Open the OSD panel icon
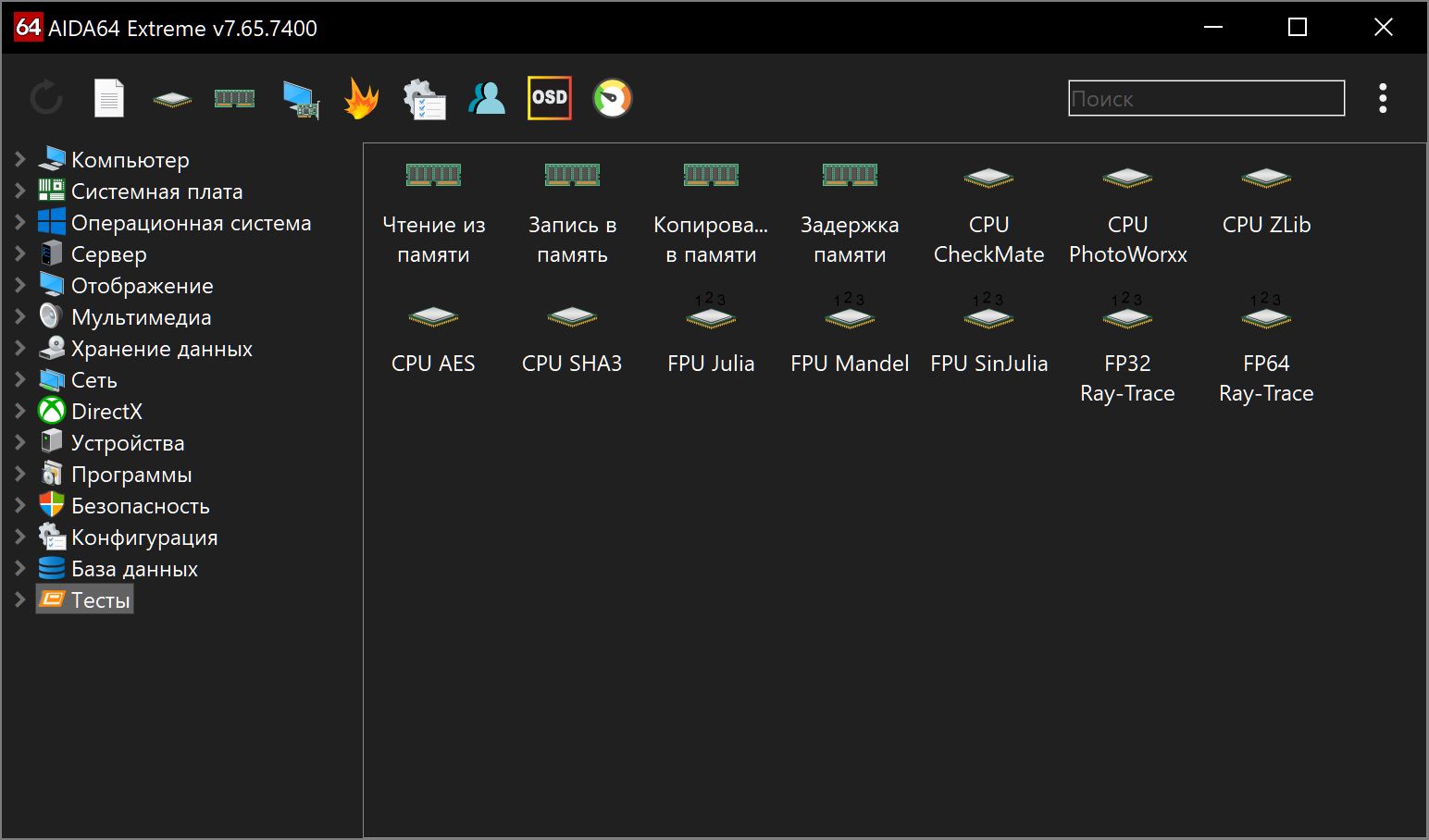Image resolution: width=1429 pixels, height=840 pixels. 550,98
